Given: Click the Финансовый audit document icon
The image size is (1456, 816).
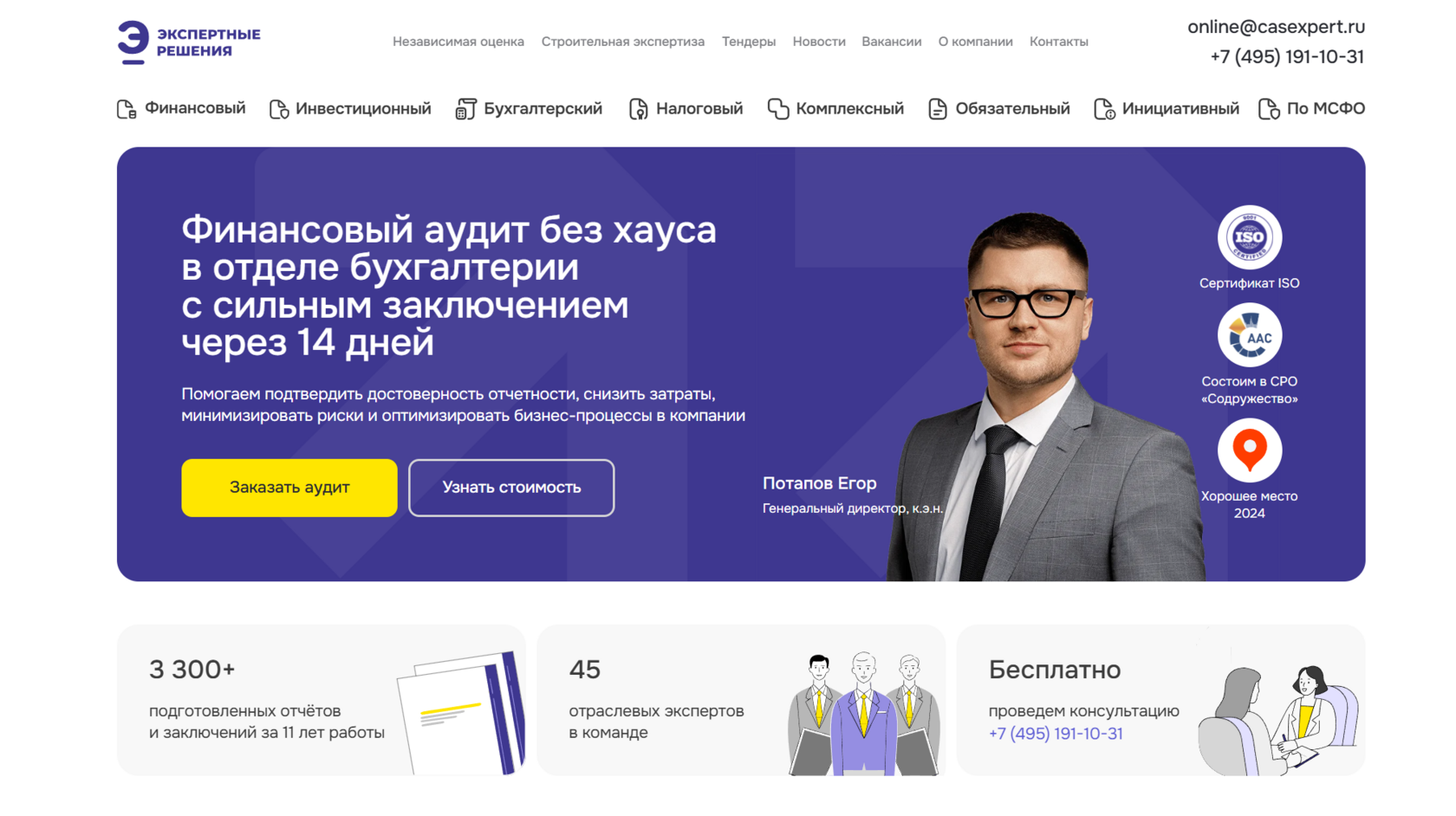Looking at the screenshot, I should [127, 109].
